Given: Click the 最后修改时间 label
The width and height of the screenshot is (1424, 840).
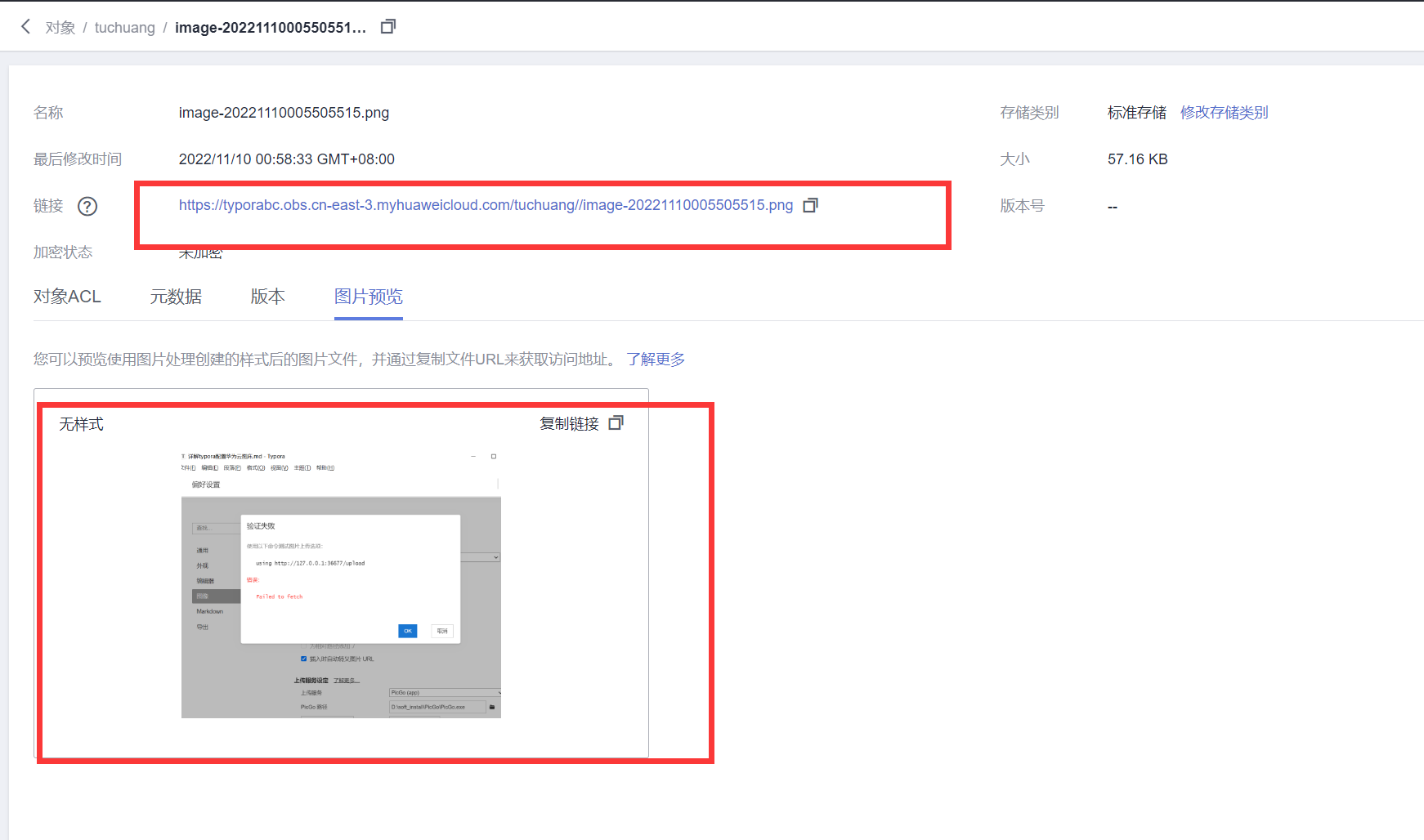Looking at the screenshot, I should (x=78, y=159).
